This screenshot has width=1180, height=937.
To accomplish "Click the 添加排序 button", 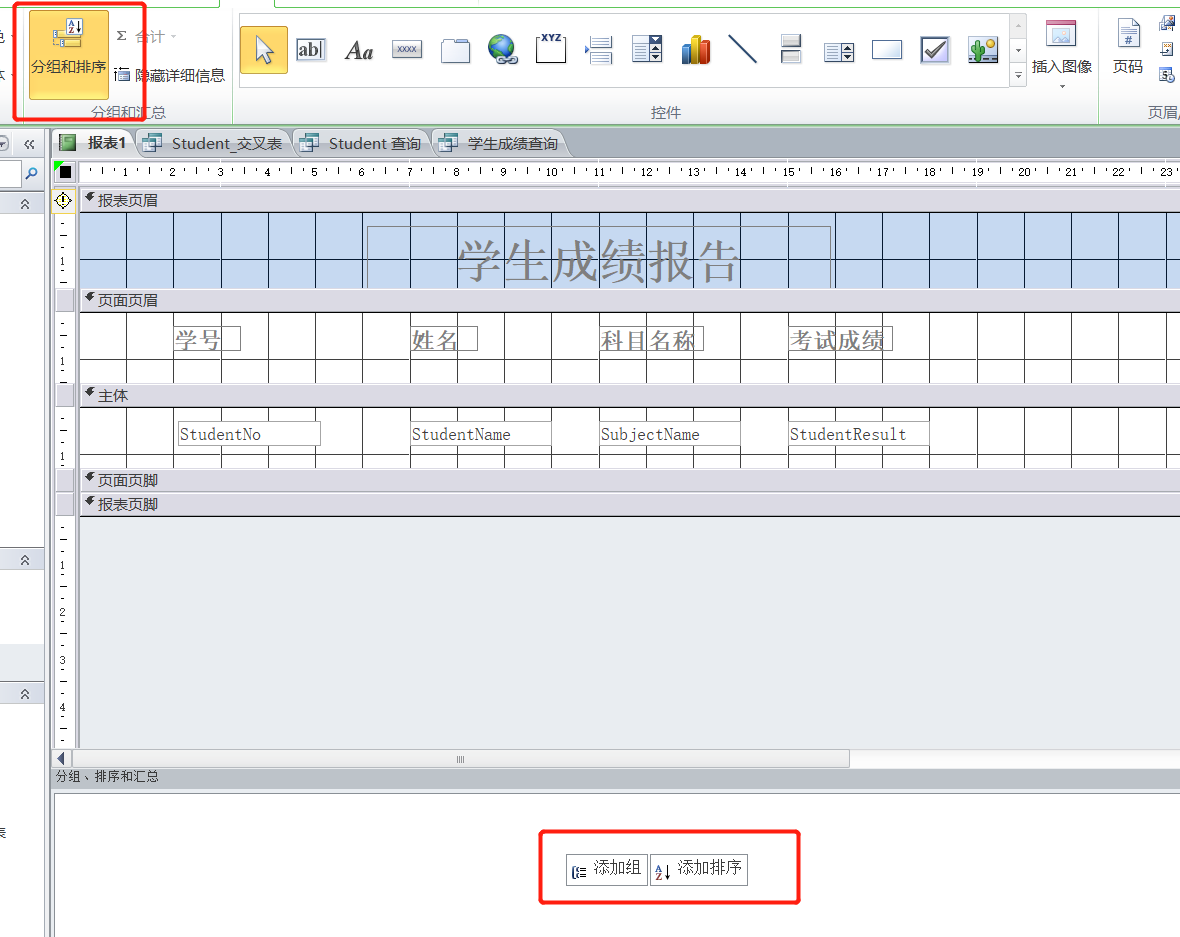I will pos(699,869).
